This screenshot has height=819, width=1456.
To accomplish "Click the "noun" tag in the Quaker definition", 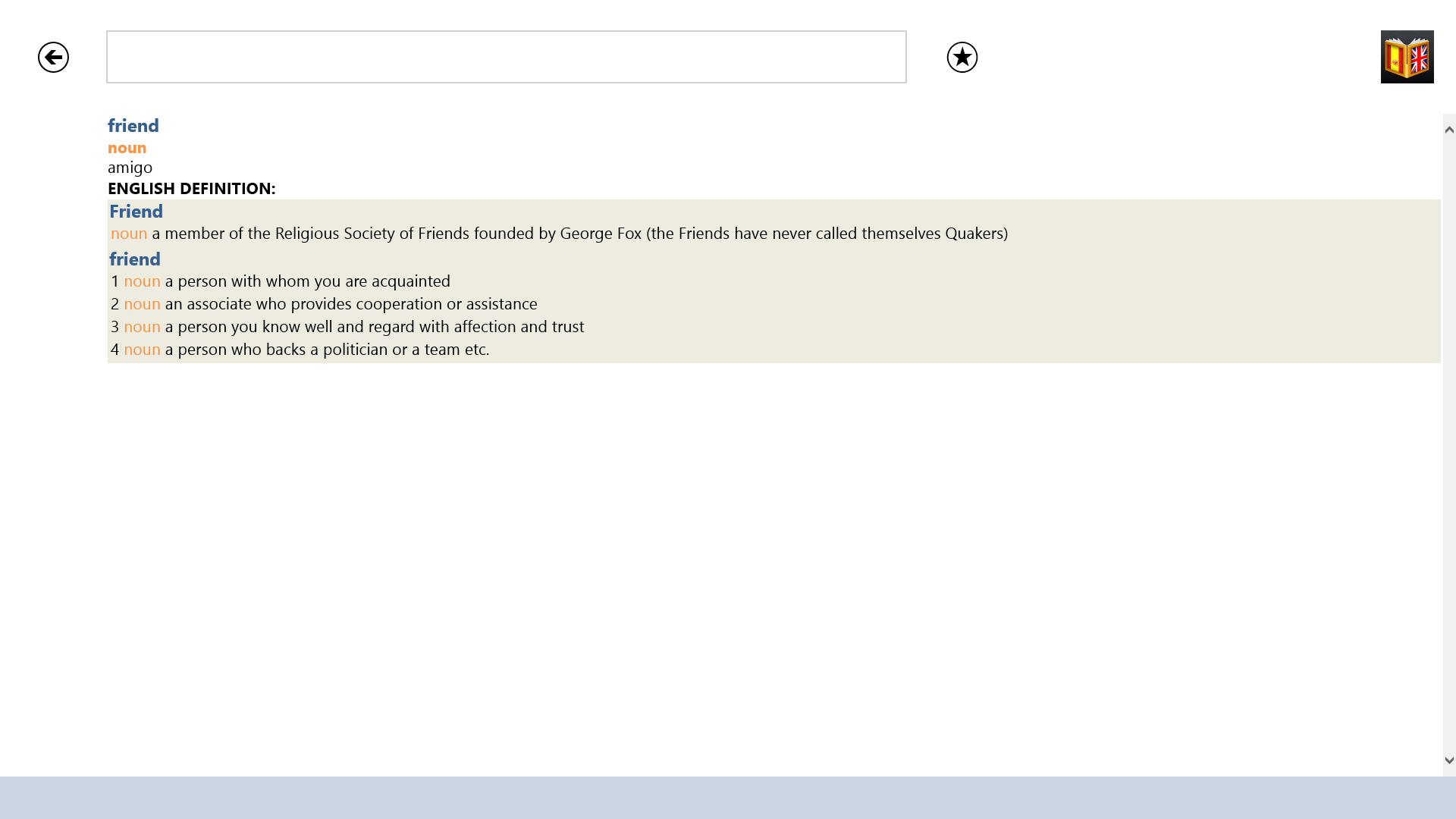I will pos(127,234).
